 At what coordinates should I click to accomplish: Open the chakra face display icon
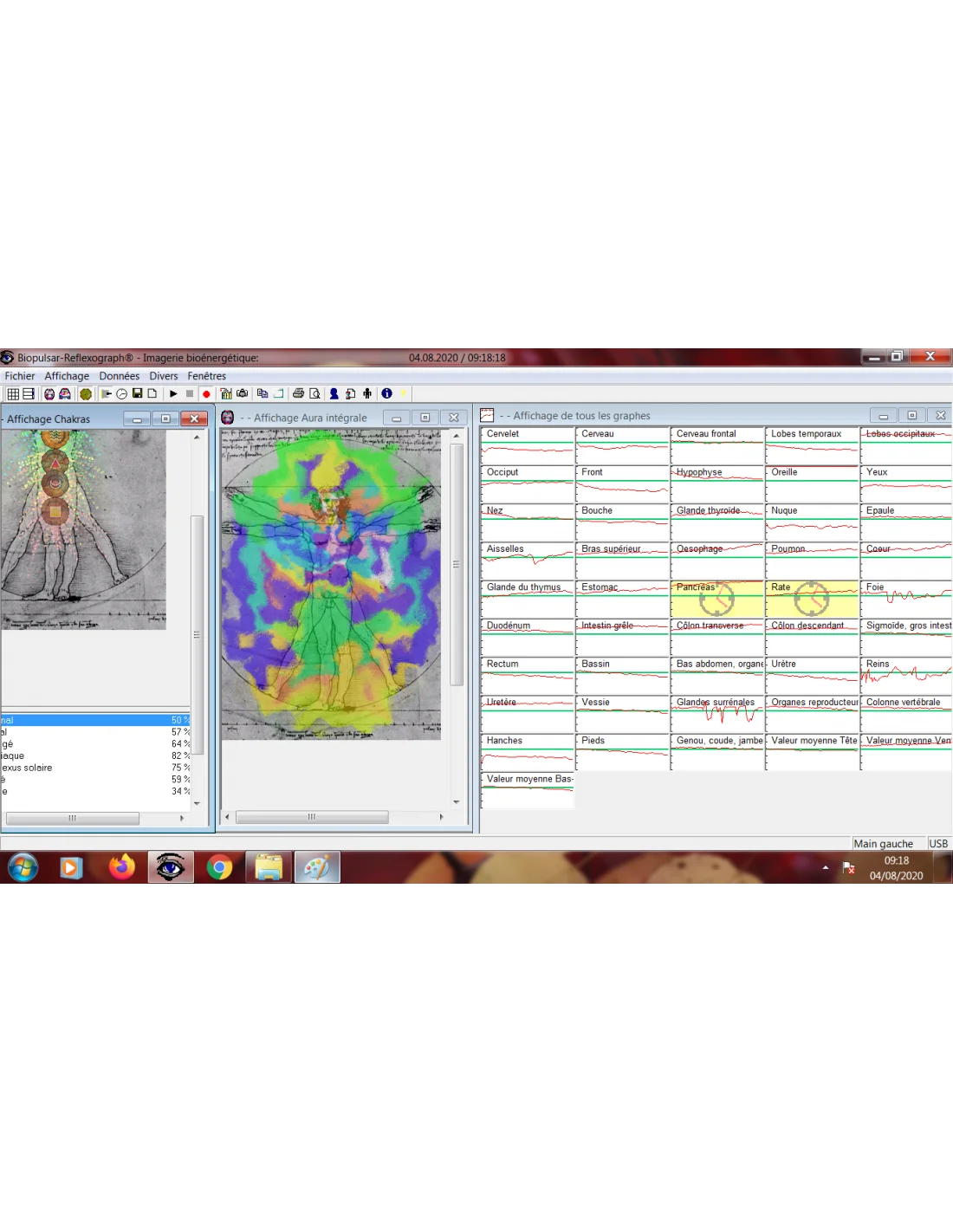[x=49, y=394]
